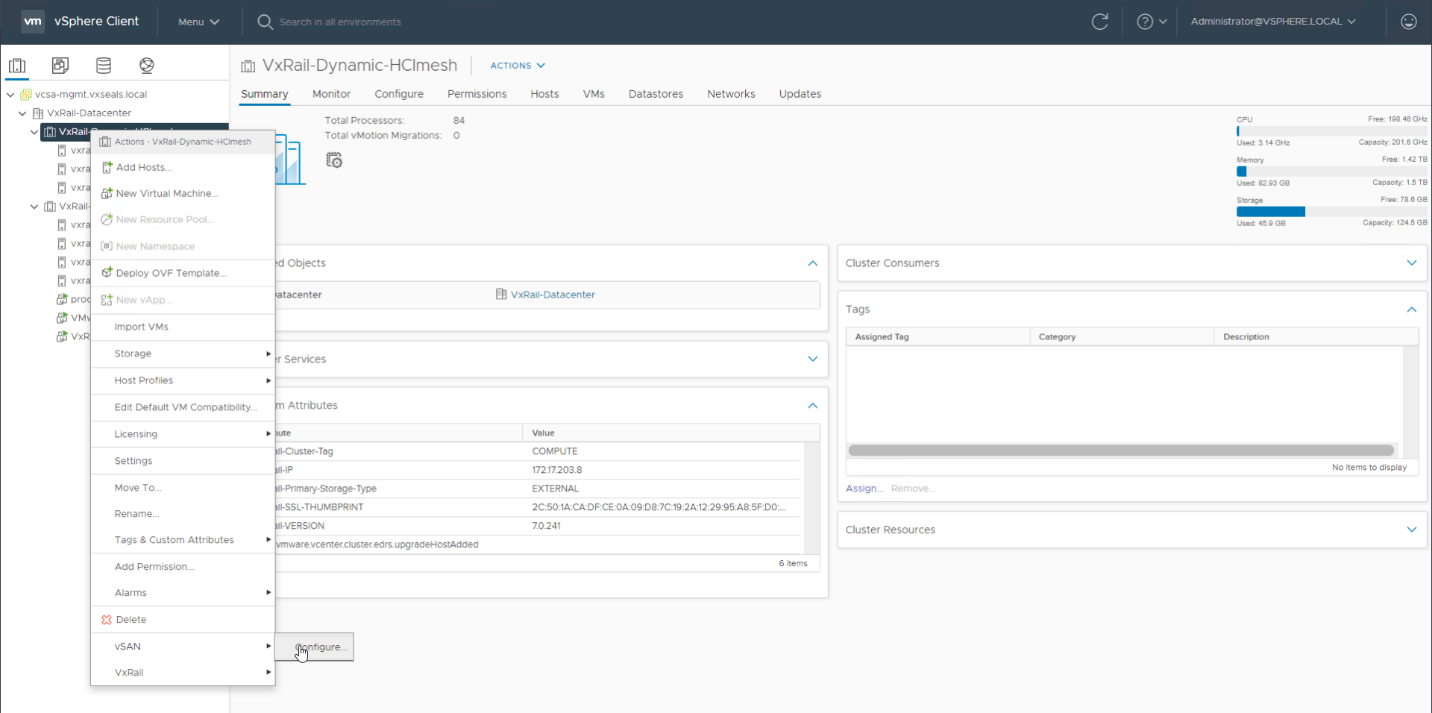1432x713 pixels.
Task: Click the scheduled tasks icon under vMotion Migrations
Action: pyautogui.click(x=334, y=160)
